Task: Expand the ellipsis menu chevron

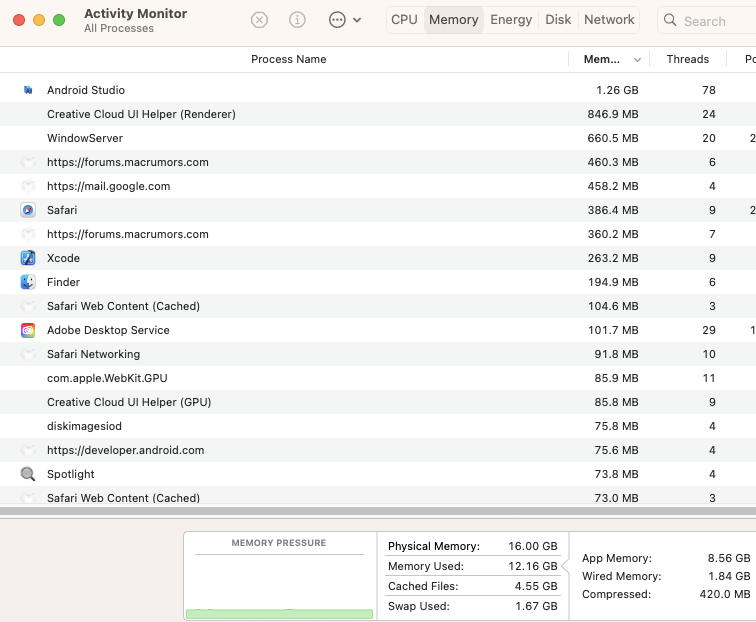Action: [357, 20]
